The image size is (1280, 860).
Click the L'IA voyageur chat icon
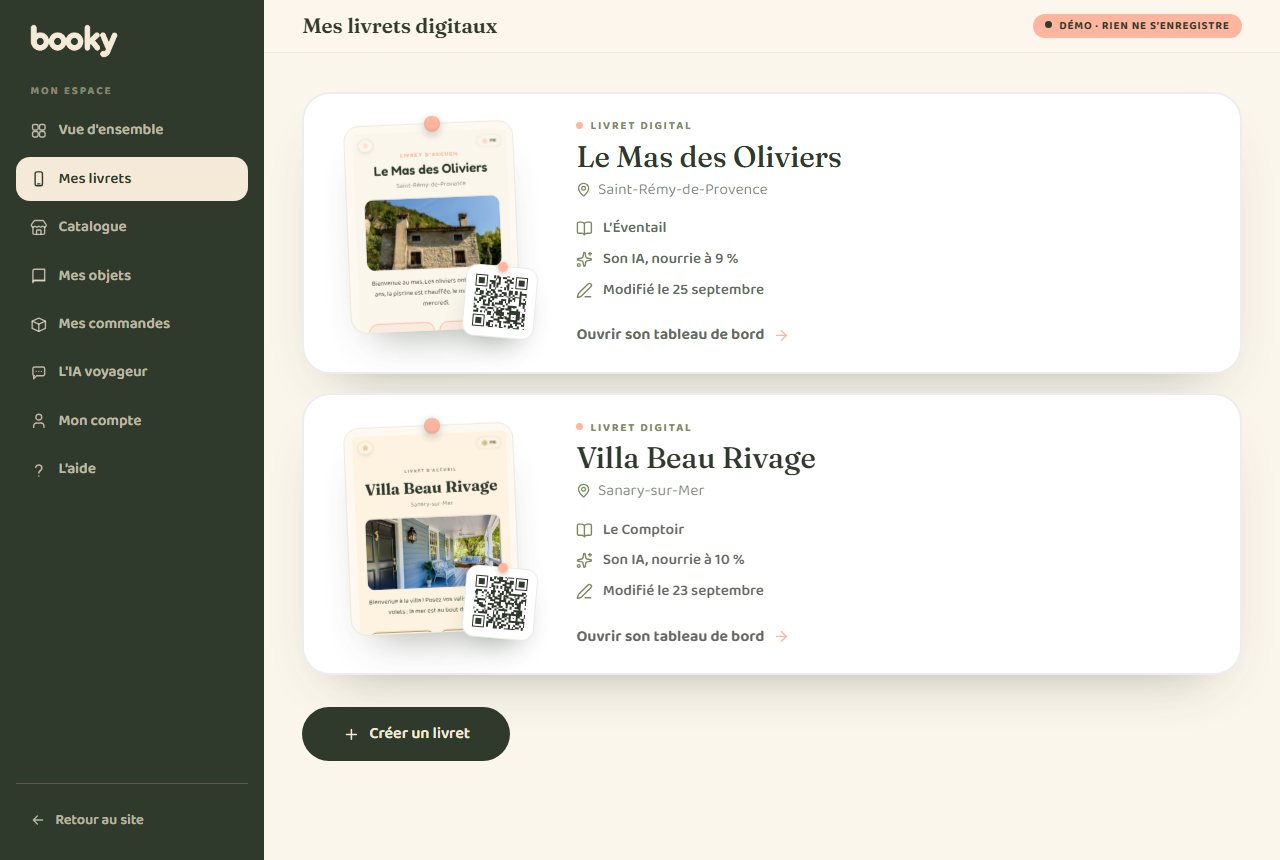coord(39,372)
